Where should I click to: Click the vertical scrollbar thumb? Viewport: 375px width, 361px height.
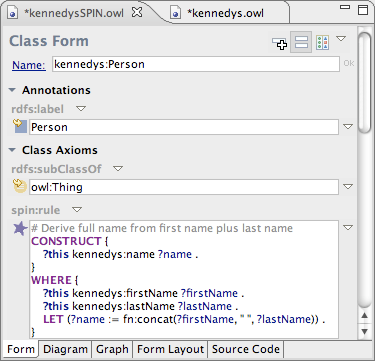point(364,83)
